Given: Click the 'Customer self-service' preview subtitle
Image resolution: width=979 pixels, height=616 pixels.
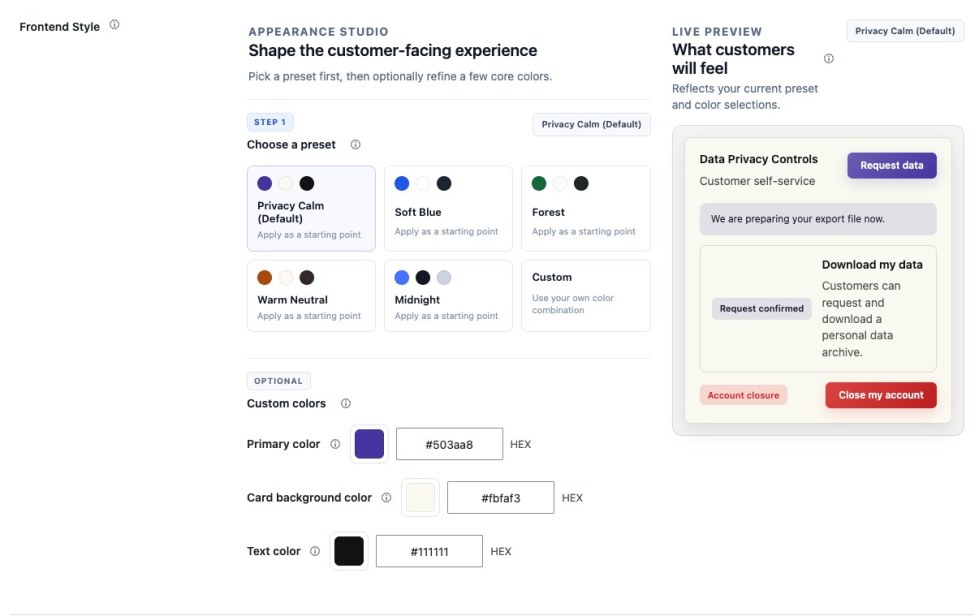Looking at the screenshot, I should [x=757, y=182].
